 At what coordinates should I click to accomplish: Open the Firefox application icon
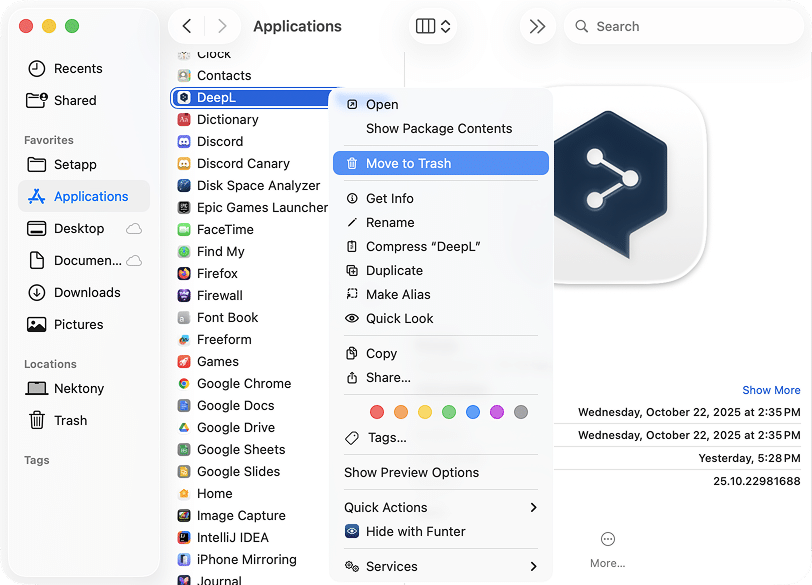(x=185, y=273)
